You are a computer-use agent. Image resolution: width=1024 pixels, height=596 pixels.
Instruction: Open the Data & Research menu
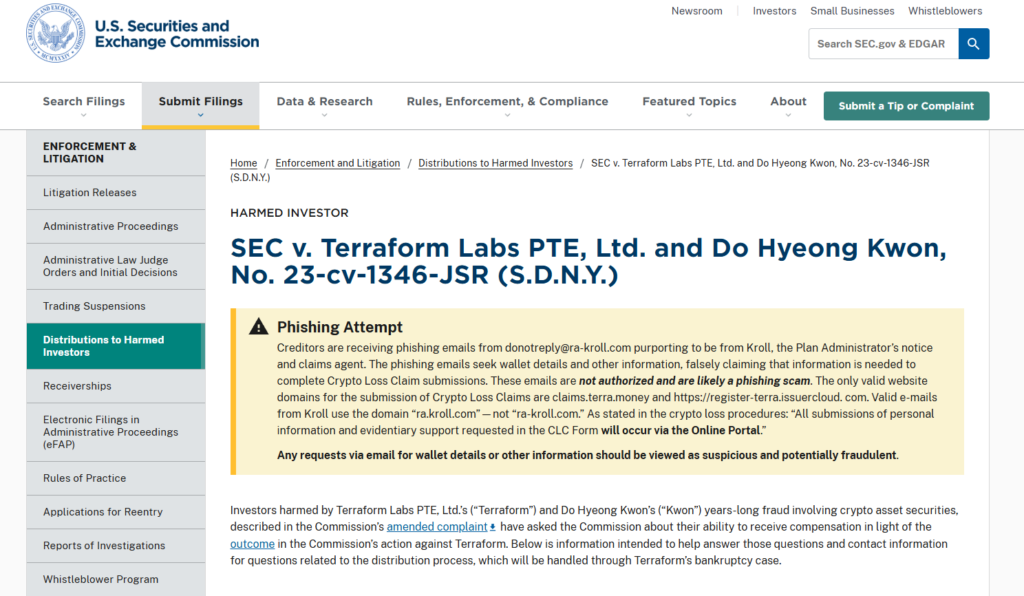point(325,101)
